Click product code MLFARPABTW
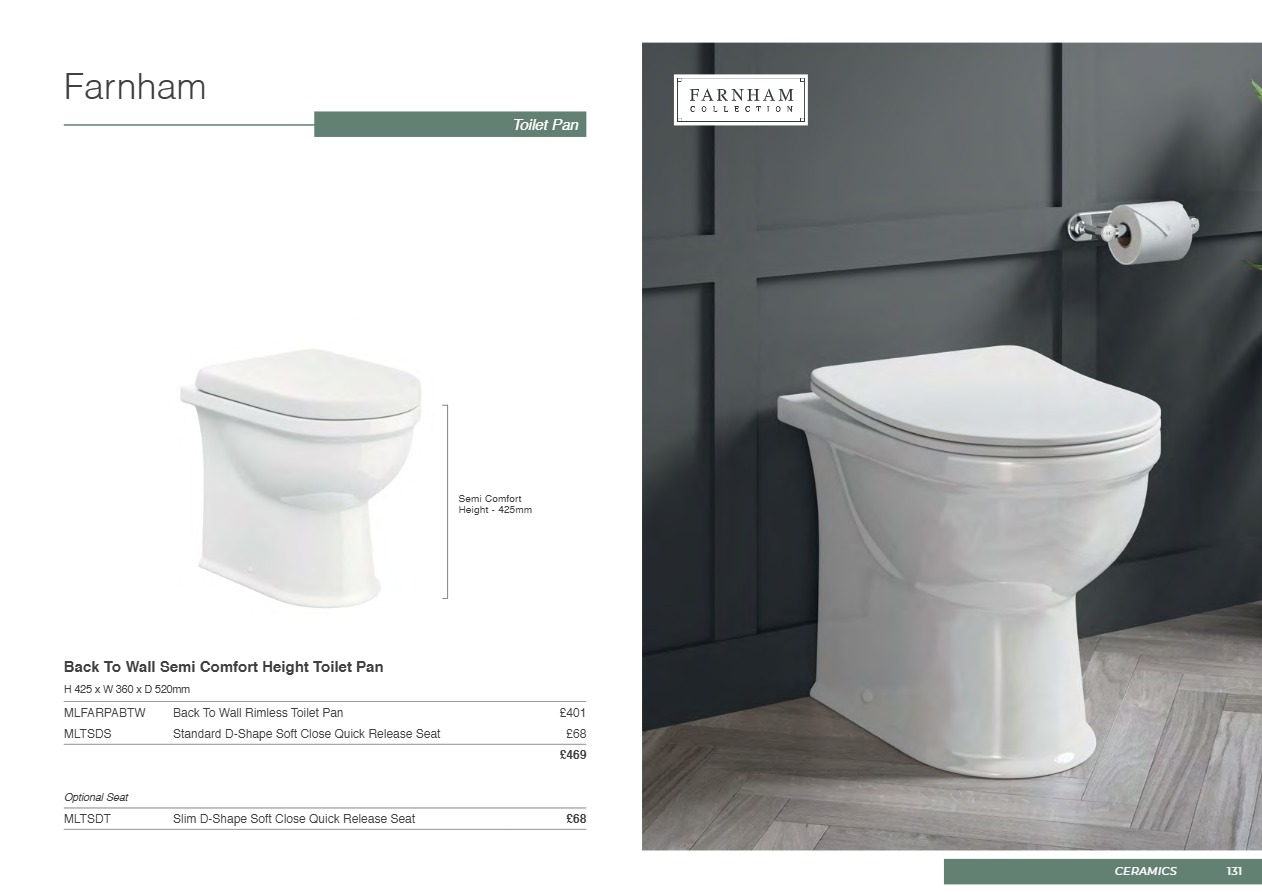 tap(105, 713)
